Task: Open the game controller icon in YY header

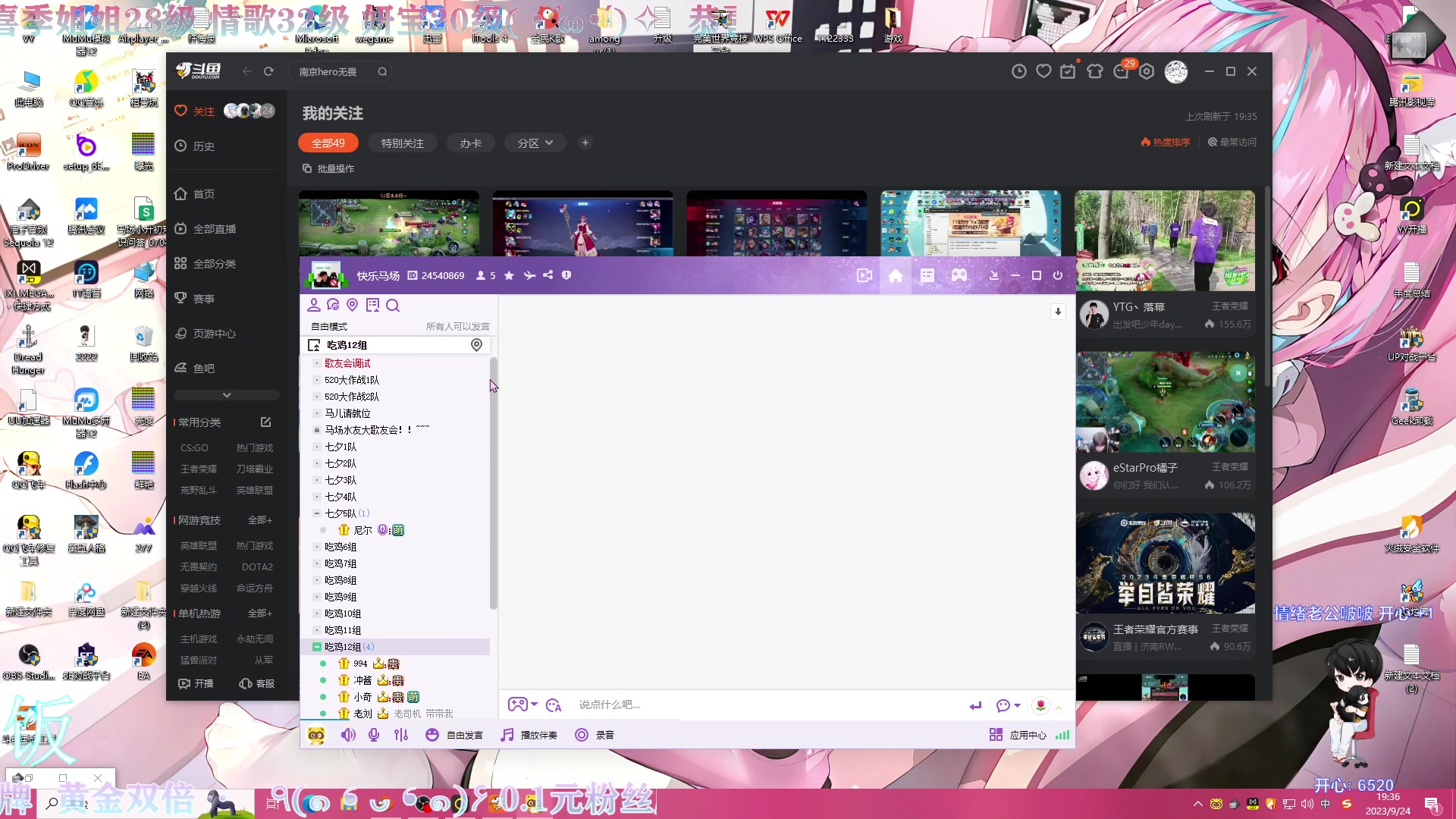Action: coord(959,275)
